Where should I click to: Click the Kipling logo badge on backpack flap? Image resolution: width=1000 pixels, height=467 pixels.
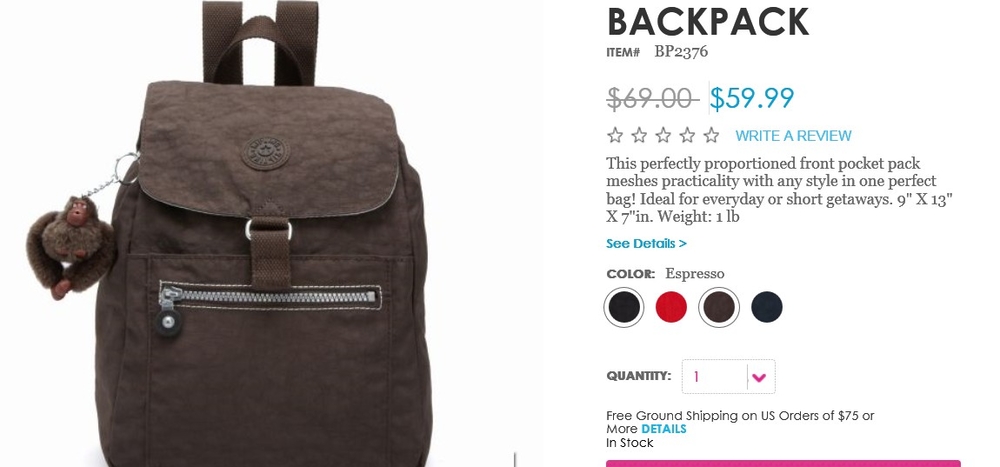pyautogui.click(x=265, y=152)
